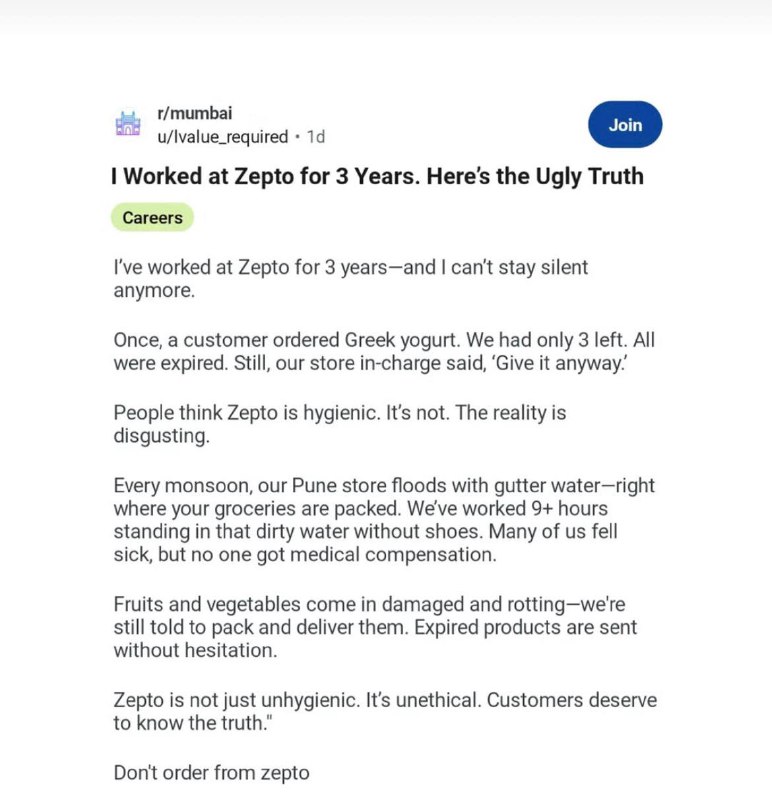Click the line starting 'Fruits and vegetables come in'
Screen dimensions: 772x800
pyautogui.click(x=369, y=604)
